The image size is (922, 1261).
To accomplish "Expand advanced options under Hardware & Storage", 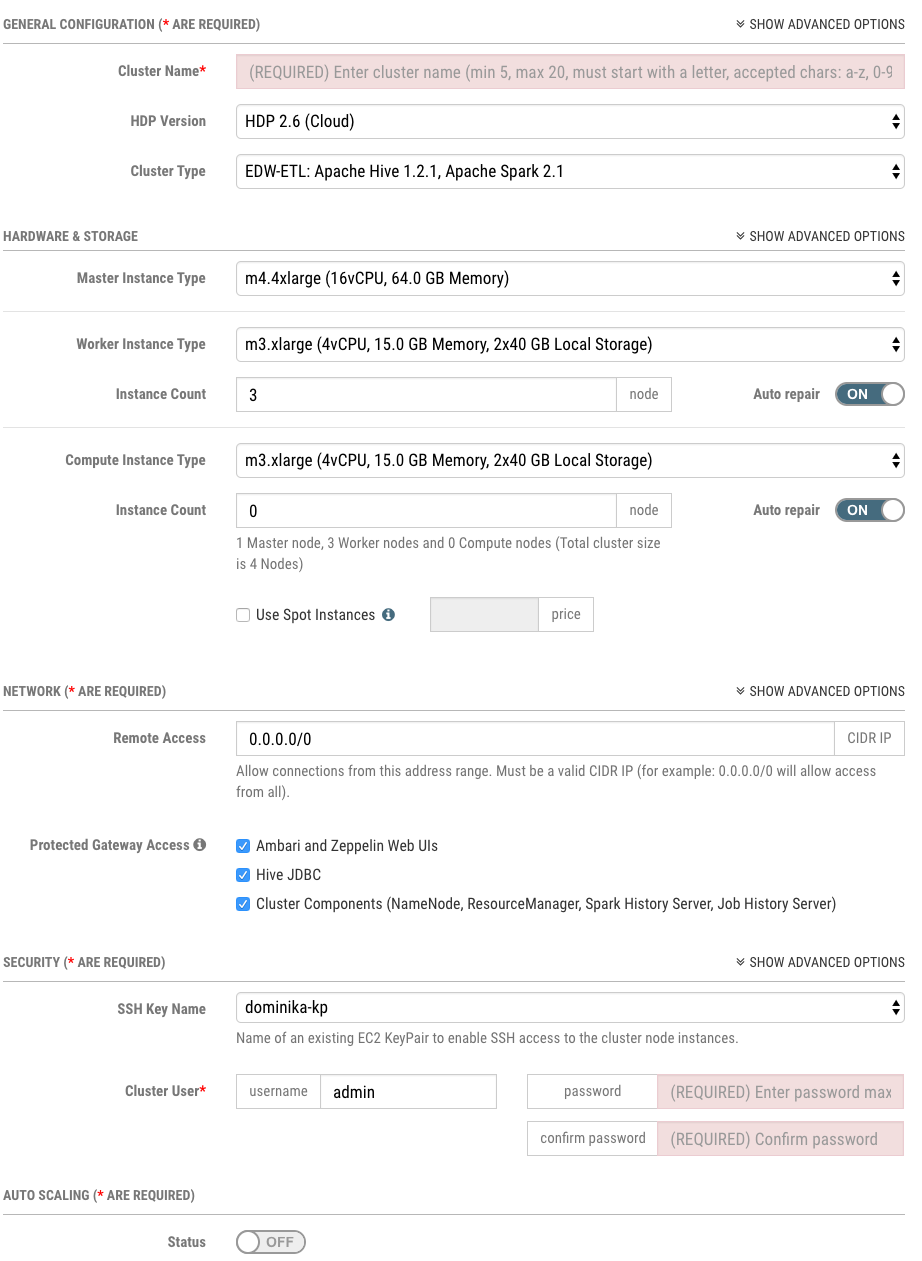I will 827,236.
